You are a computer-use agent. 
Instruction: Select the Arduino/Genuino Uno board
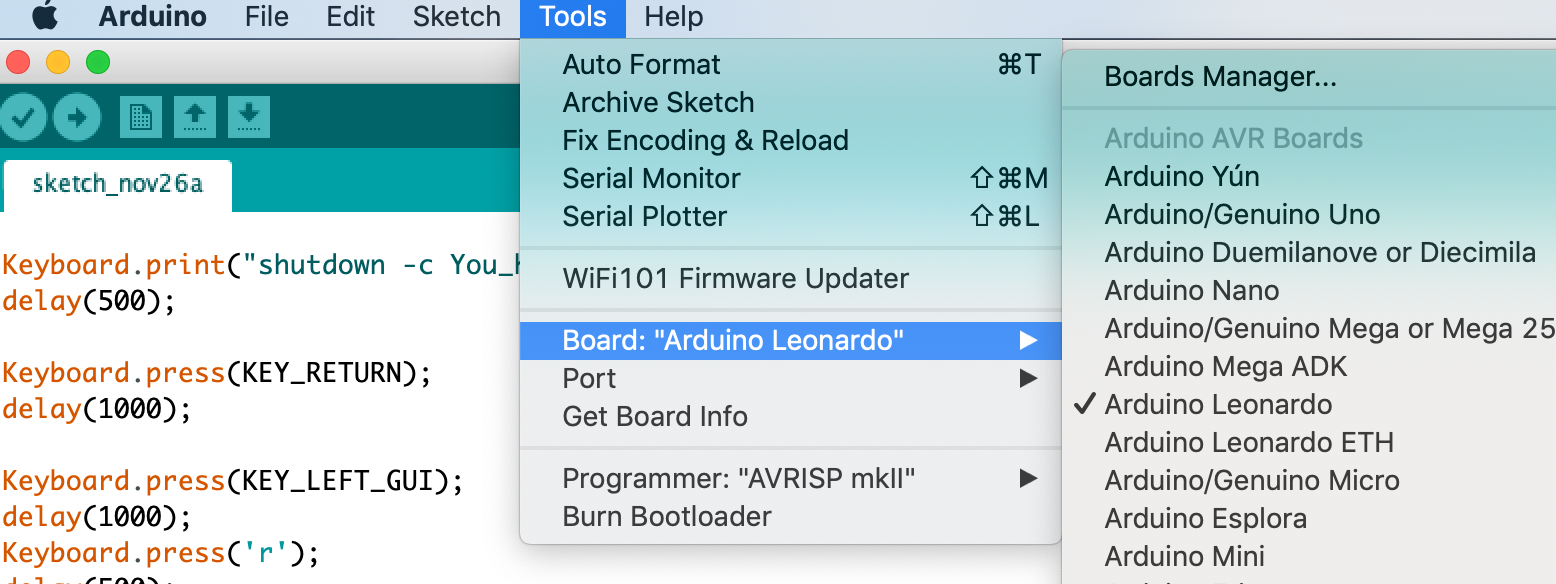point(1309,215)
